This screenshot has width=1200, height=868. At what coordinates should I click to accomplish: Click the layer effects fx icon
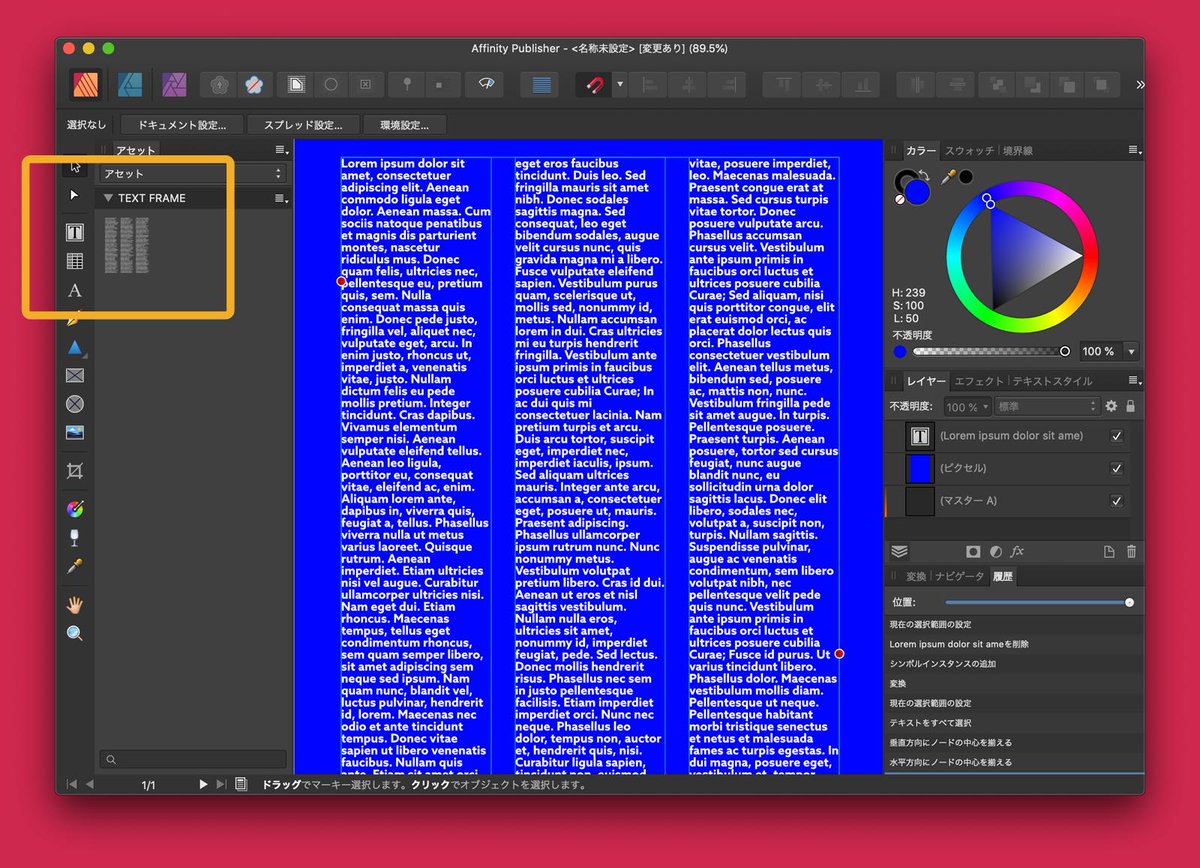coord(1017,552)
